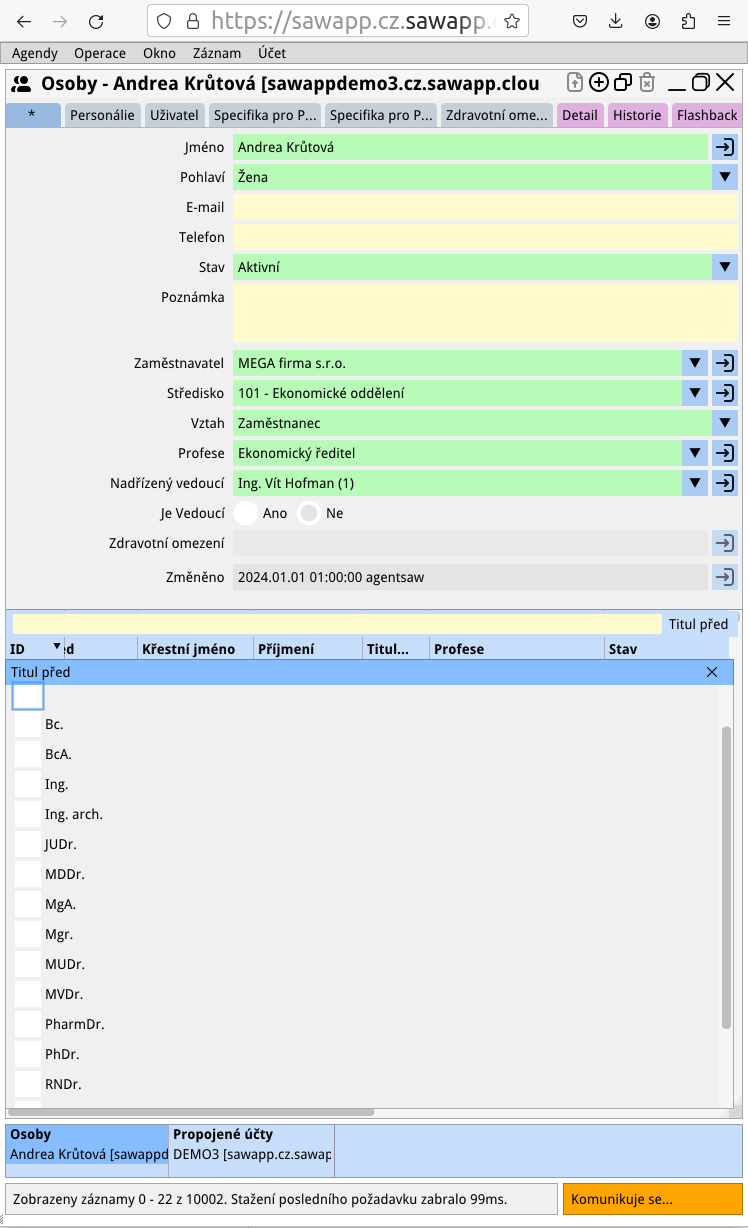The height and width of the screenshot is (1228, 748).
Task: Expand the Profese dropdown arrow
Action: click(x=695, y=453)
